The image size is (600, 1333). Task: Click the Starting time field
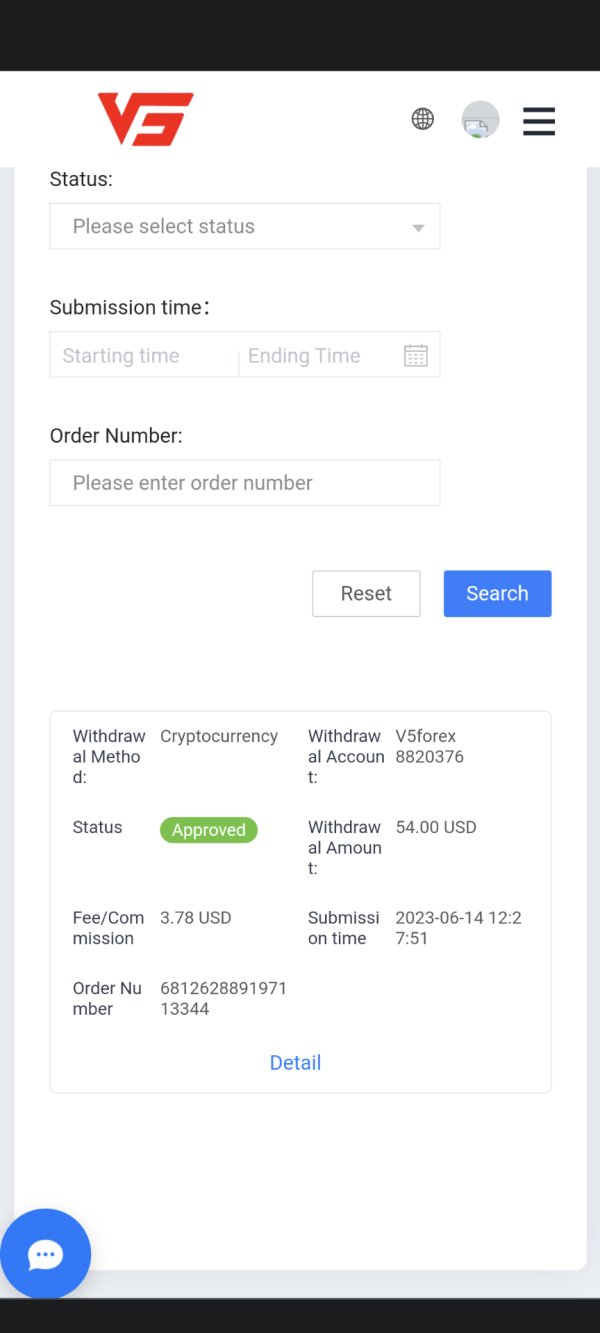144,355
